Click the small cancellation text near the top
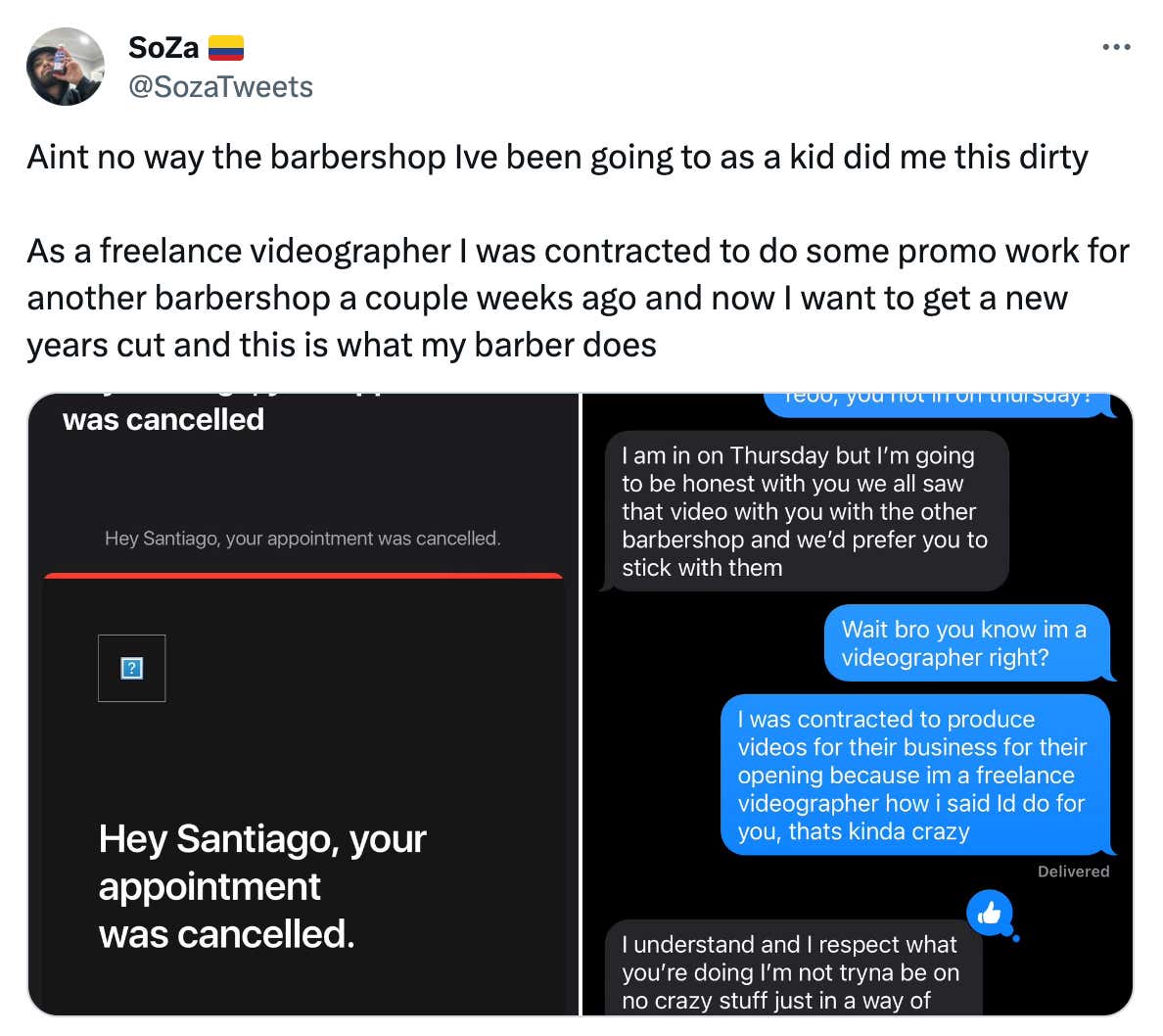 pyautogui.click(x=302, y=538)
